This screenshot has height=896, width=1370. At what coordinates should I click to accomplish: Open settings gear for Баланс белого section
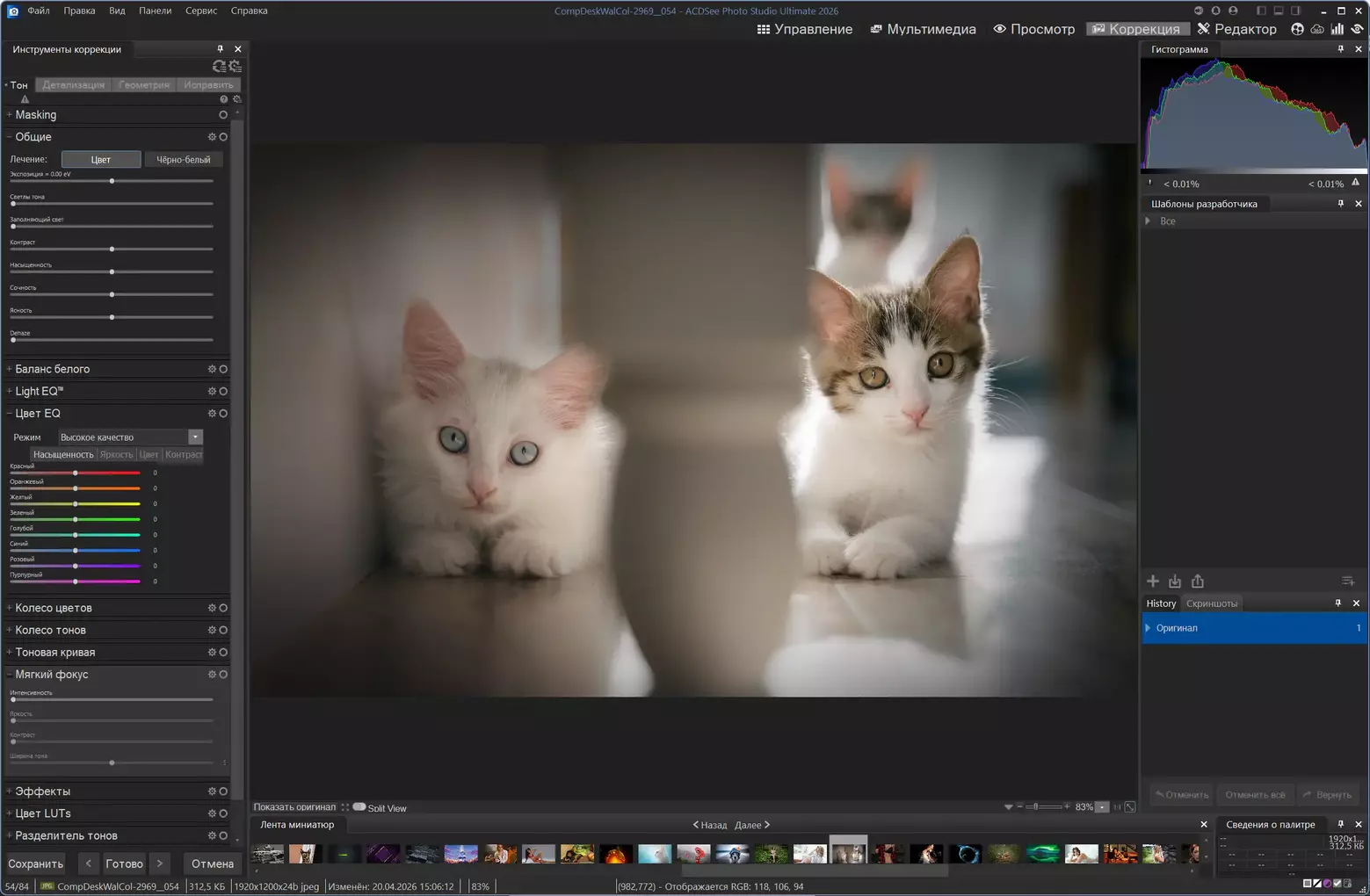pos(212,370)
